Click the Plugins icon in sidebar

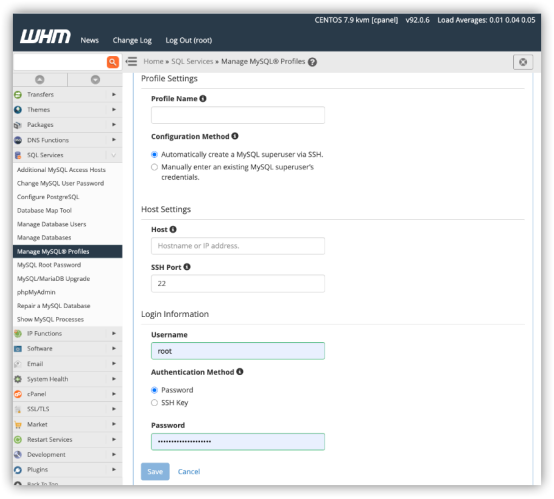[18, 470]
